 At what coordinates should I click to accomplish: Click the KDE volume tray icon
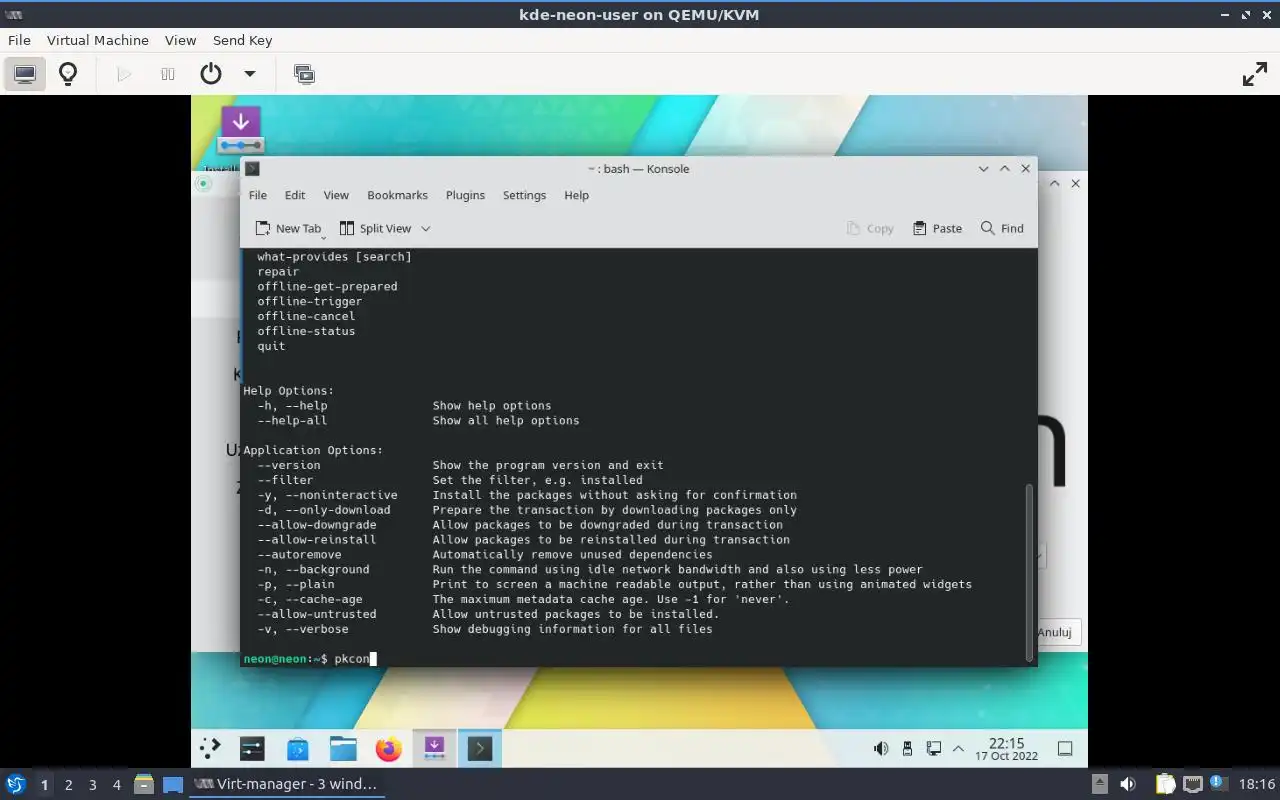881,748
